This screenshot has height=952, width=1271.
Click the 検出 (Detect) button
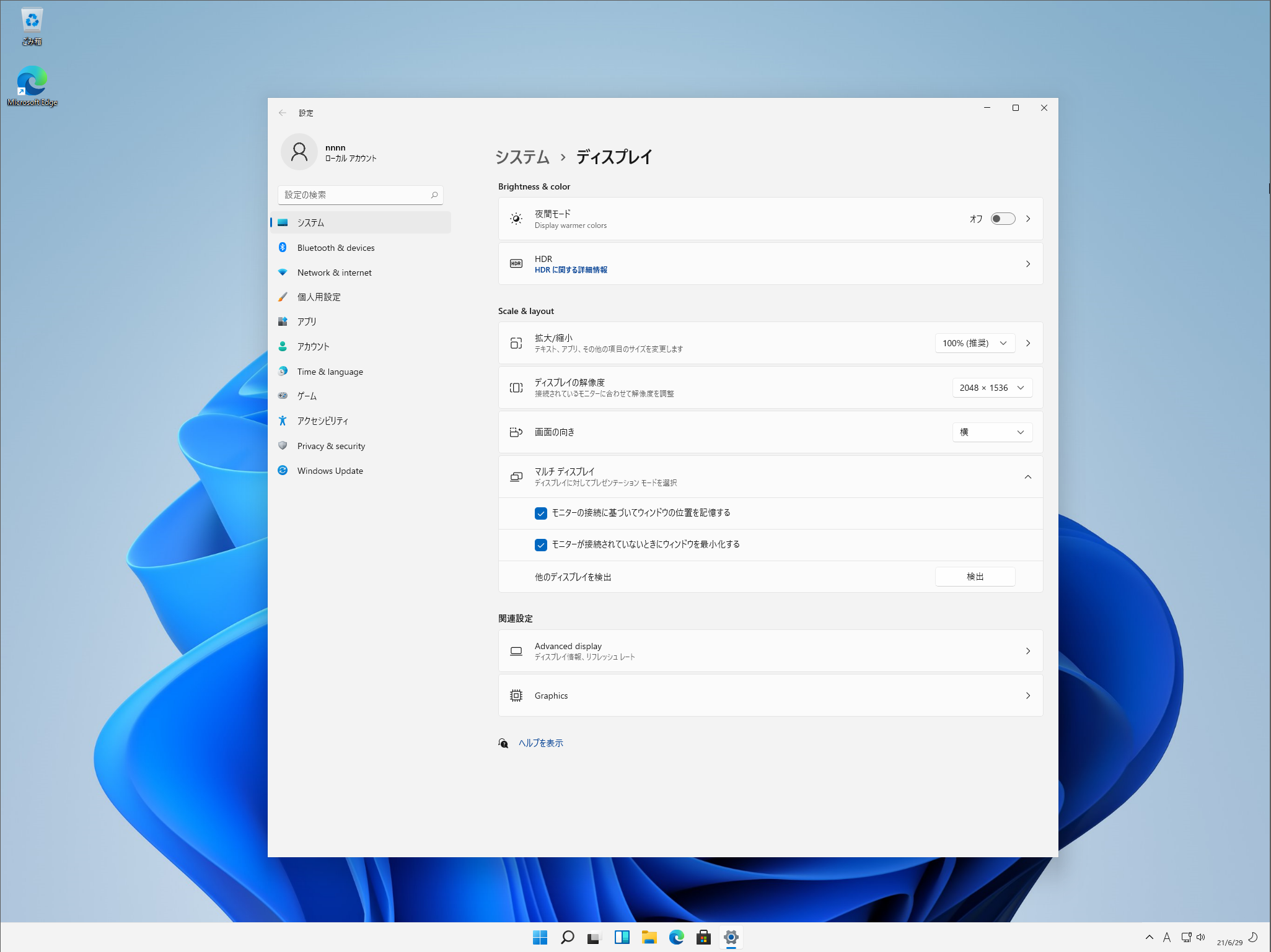click(x=975, y=577)
